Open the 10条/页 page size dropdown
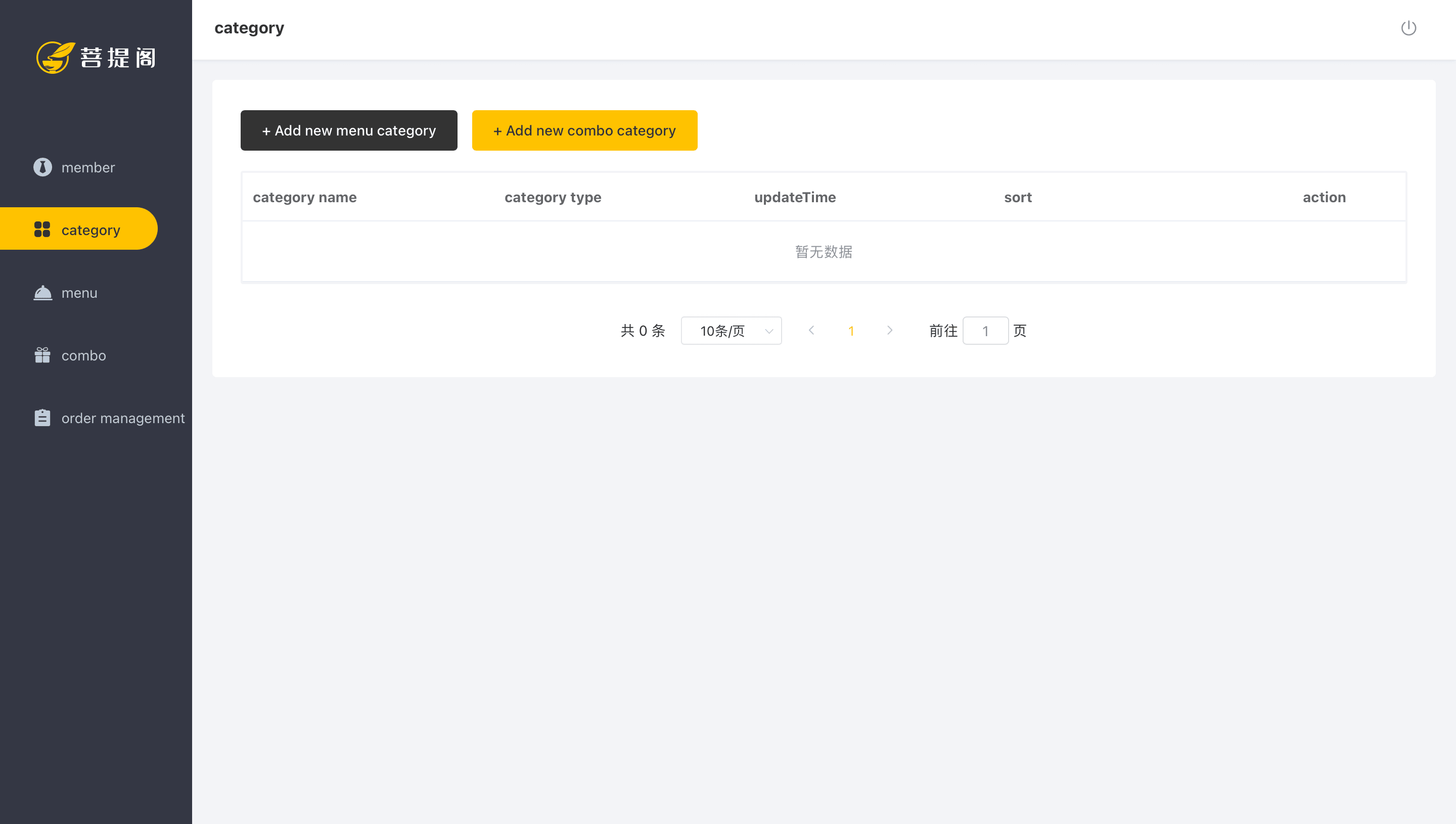The width and height of the screenshot is (1456, 824). pyautogui.click(x=722, y=331)
